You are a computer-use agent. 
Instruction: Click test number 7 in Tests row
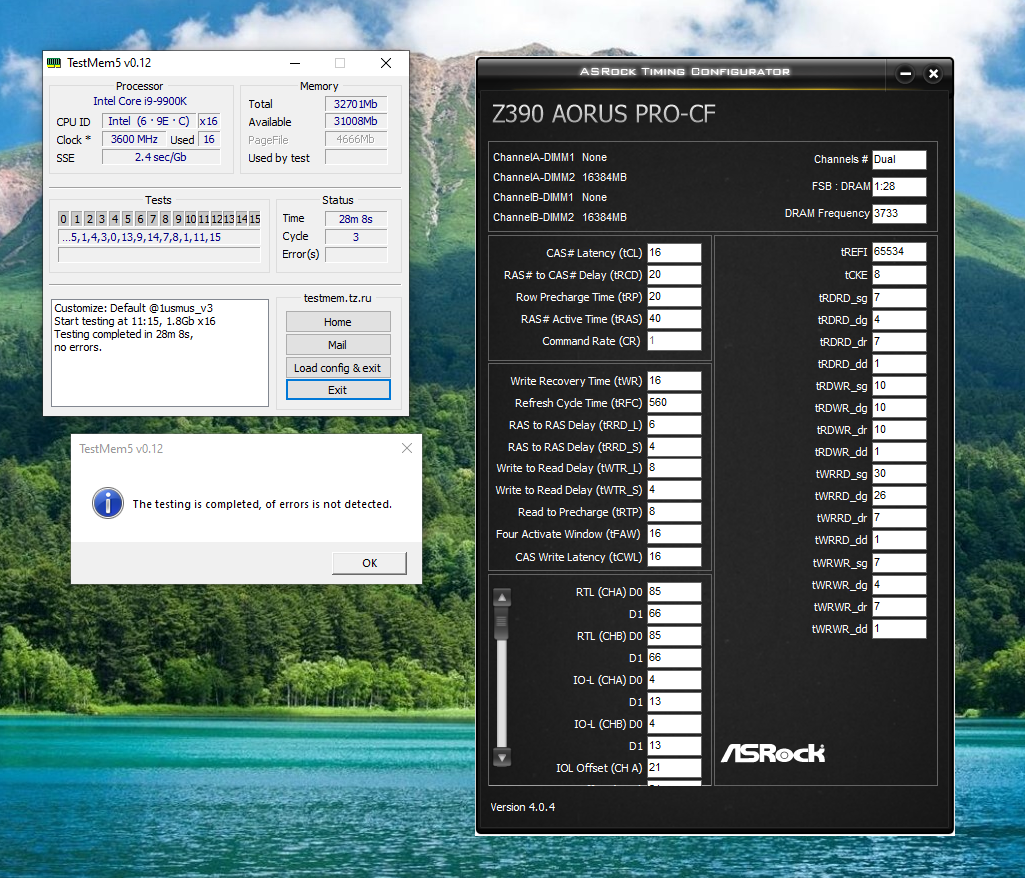(x=152, y=219)
